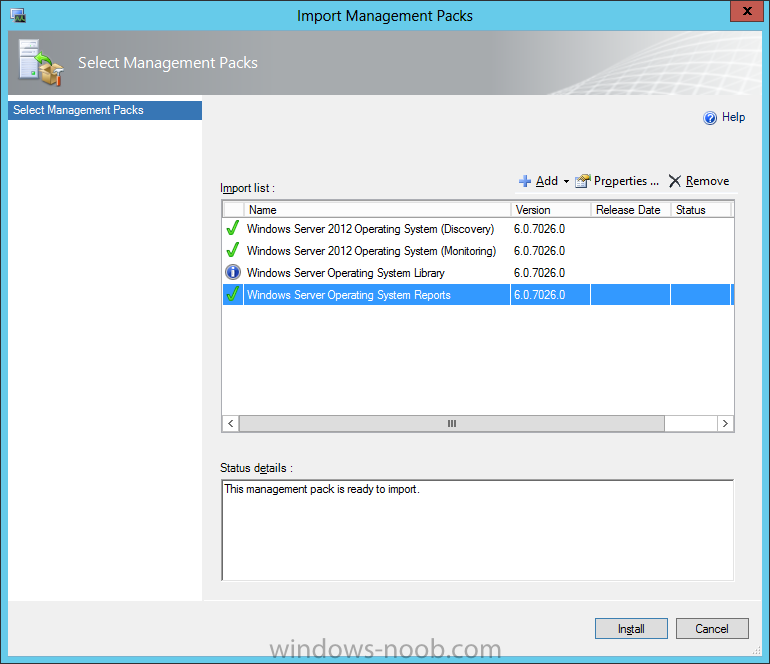Image resolution: width=770 pixels, height=664 pixels.
Task: Click the blue plus Add icon
Action: 525,181
